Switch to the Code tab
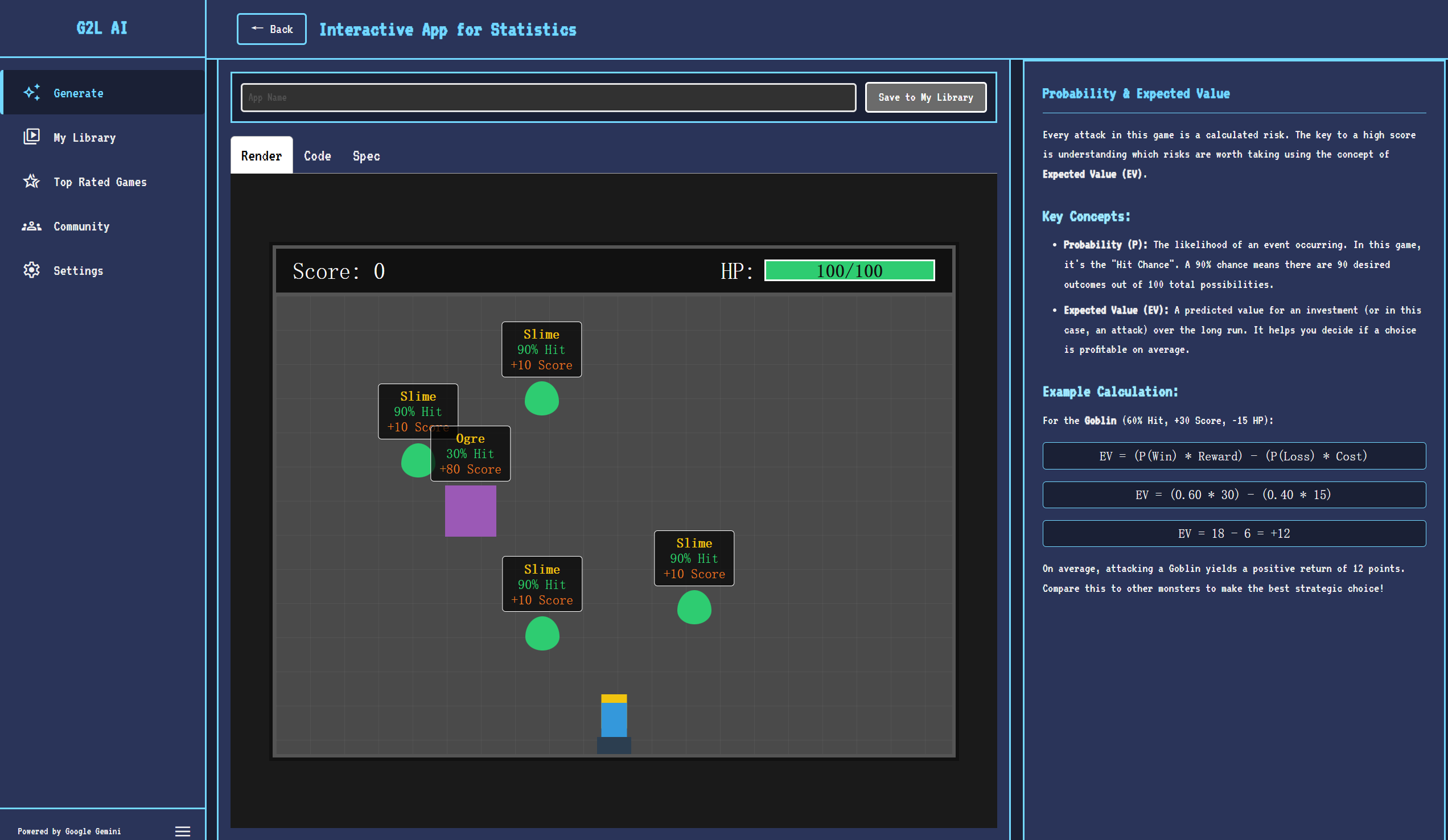Viewport: 1448px width, 840px height. pyautogui.click(x=317, y=156)
